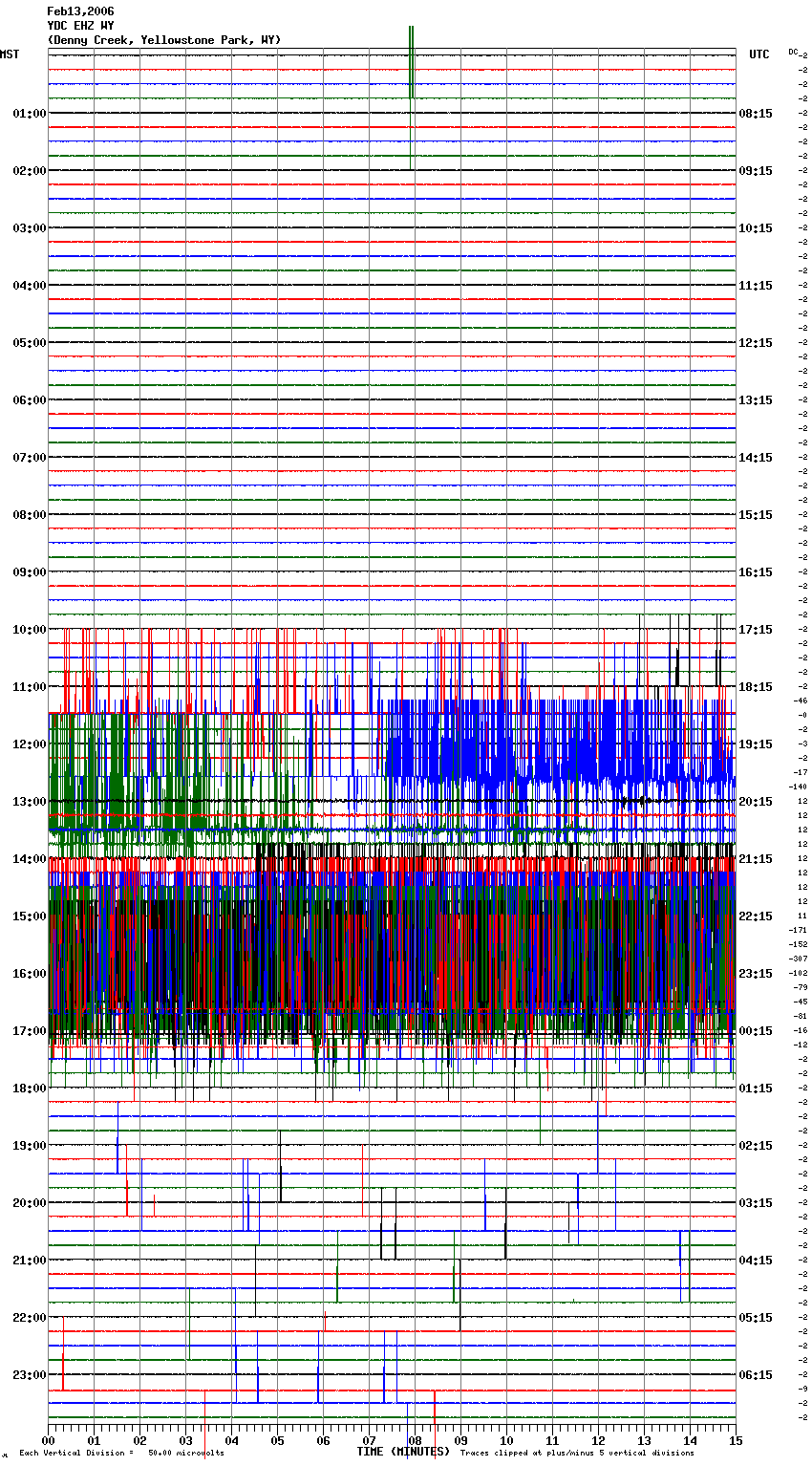This screenshot has width=812, height=1466.
Task: Click the minute axis tick label '10'
Action: 506,1440
